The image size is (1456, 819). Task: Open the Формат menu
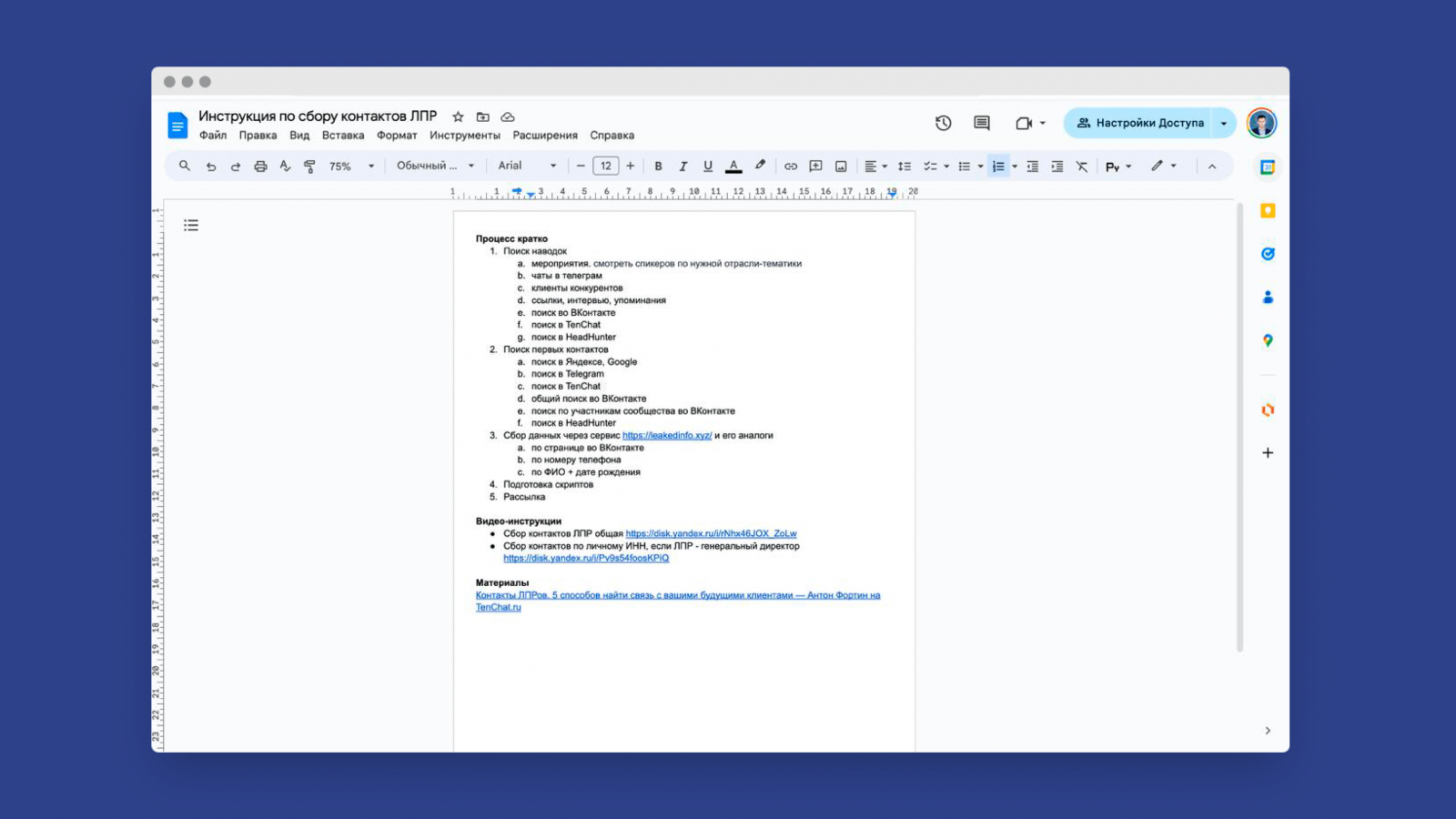coord(397,136)
